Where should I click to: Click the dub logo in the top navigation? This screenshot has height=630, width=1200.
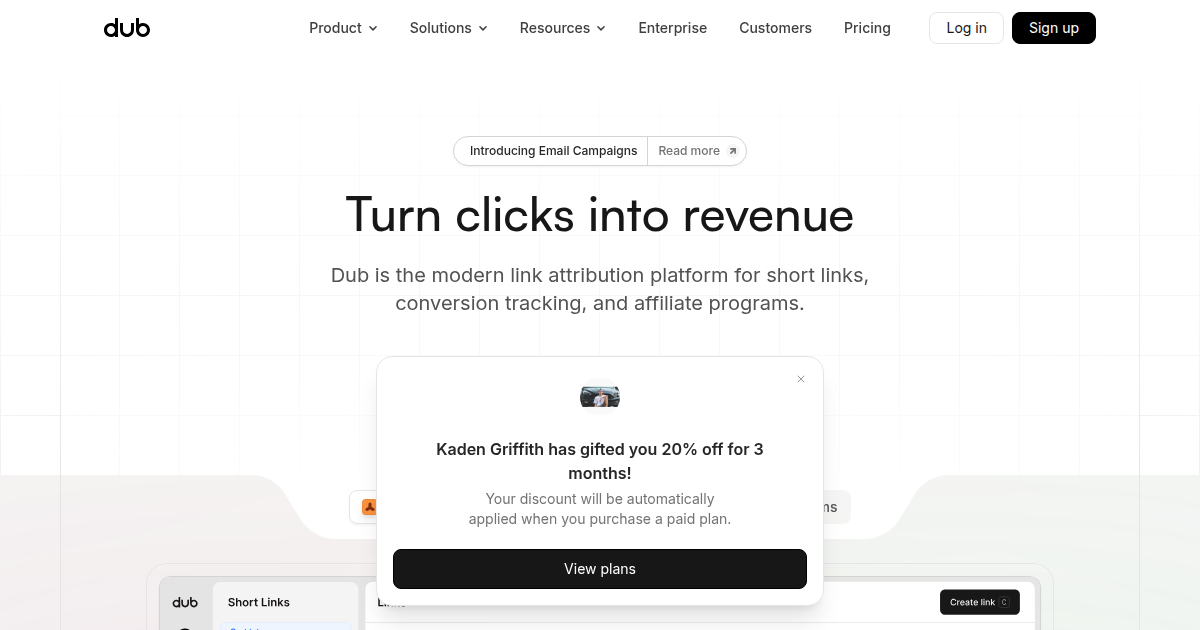(x=126, y=28)
